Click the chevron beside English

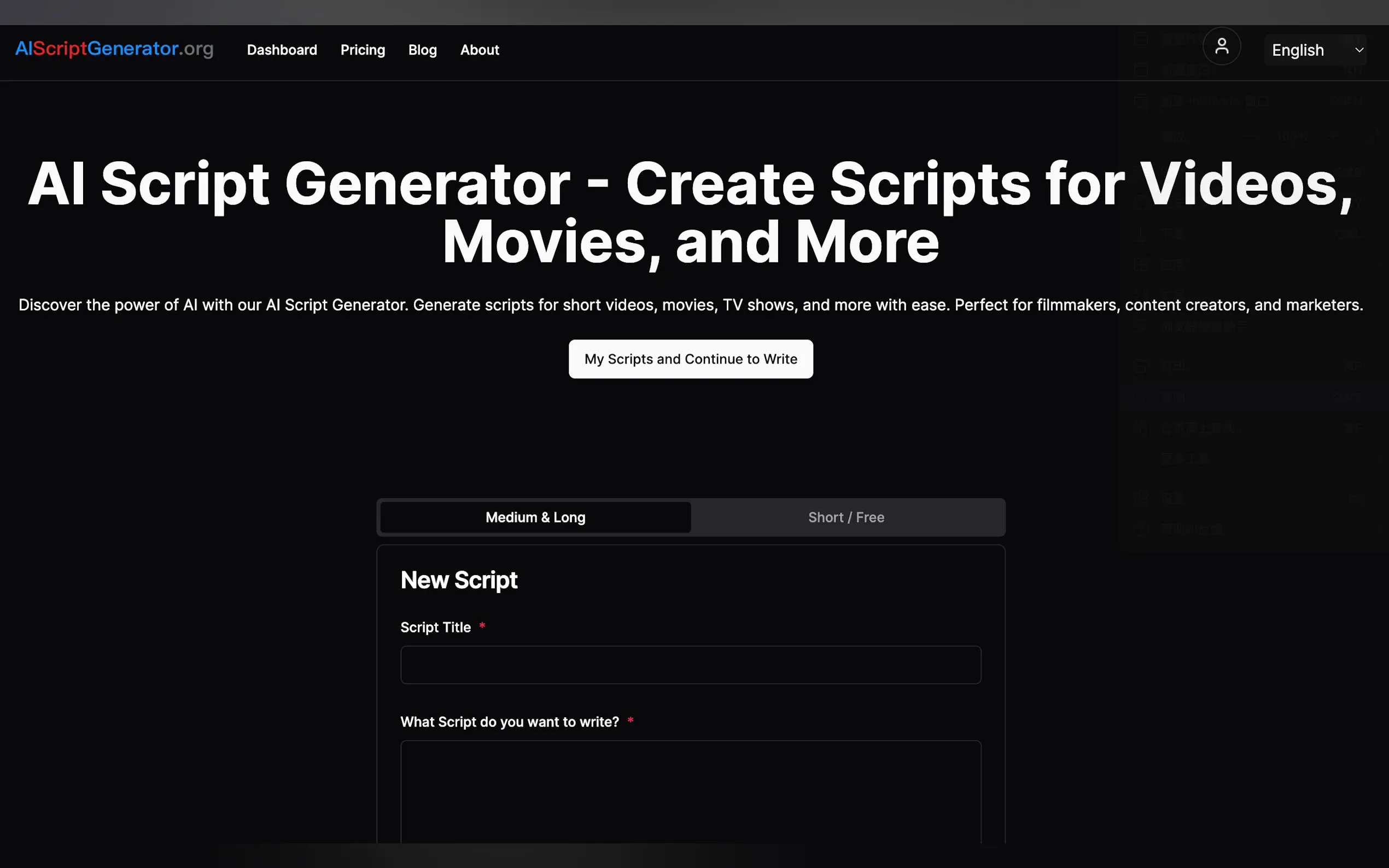point(1359,50)
